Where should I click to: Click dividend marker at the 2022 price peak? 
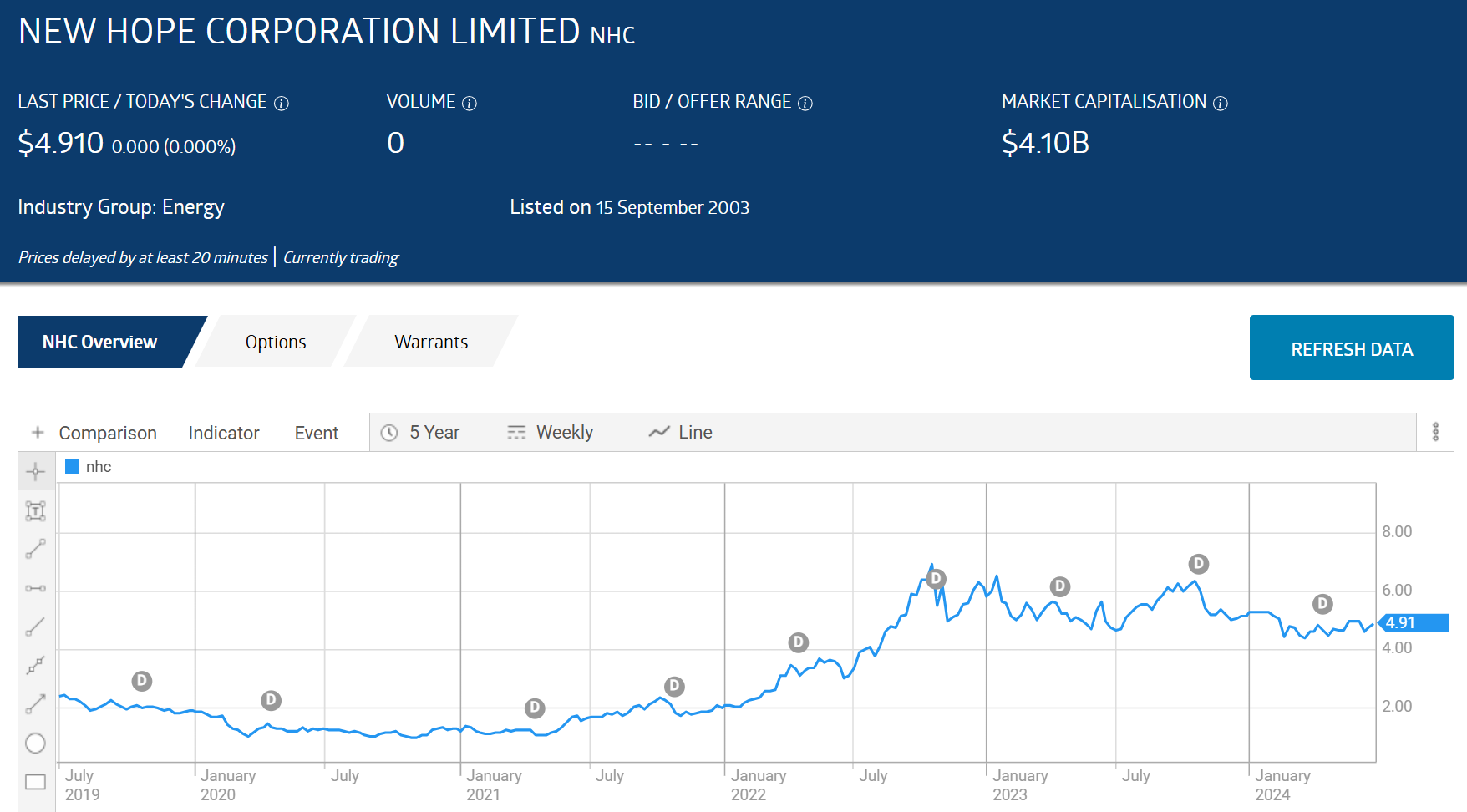[x=936, y=578]
